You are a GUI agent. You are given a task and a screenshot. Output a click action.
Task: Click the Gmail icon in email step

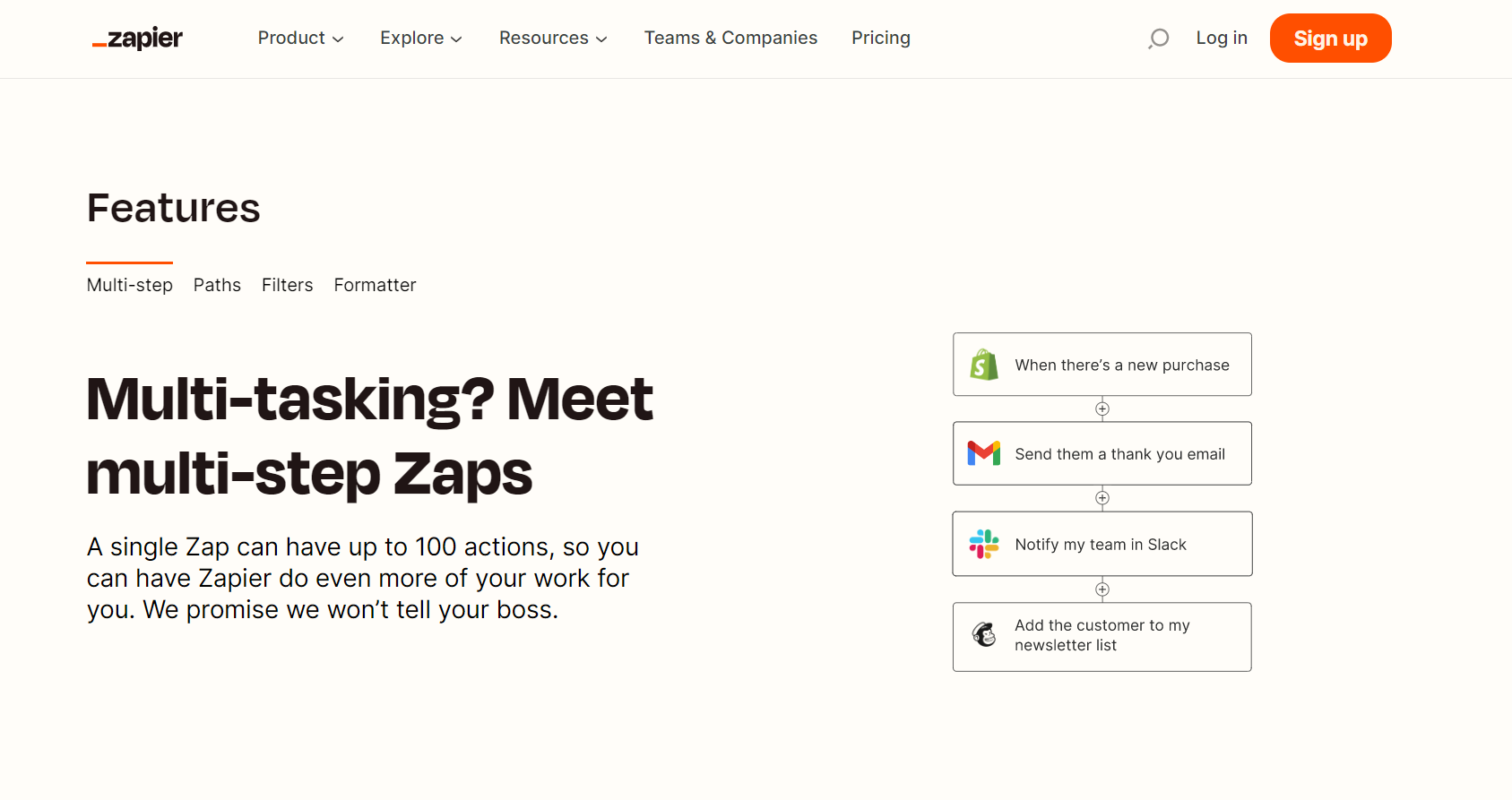click(x=984, y=453)
